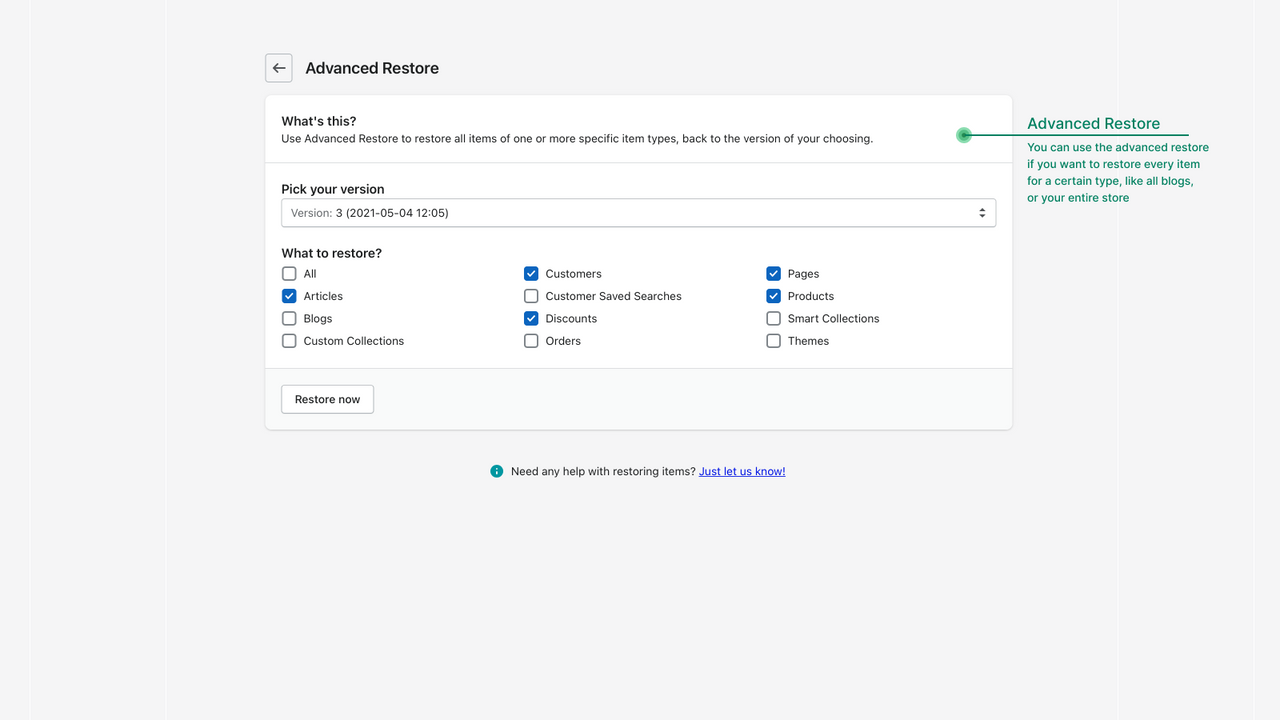Deselect the Discounts checkbox
The width and height of the screenshot is (1280, 720).
coord(530,318)
